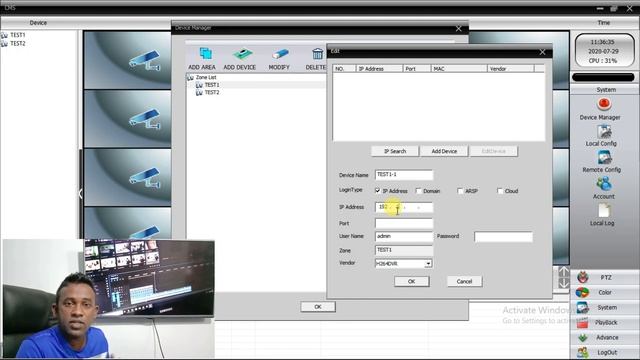Click the Add Device button in Edit dialog

[x=444, y=151]
